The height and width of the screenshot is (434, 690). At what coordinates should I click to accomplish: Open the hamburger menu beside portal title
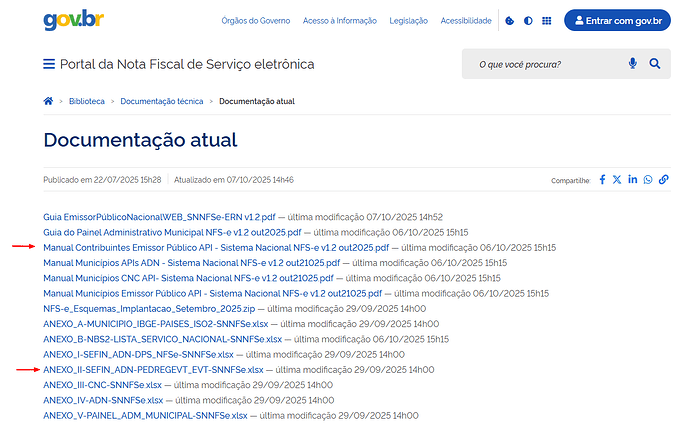coord(49,64)
